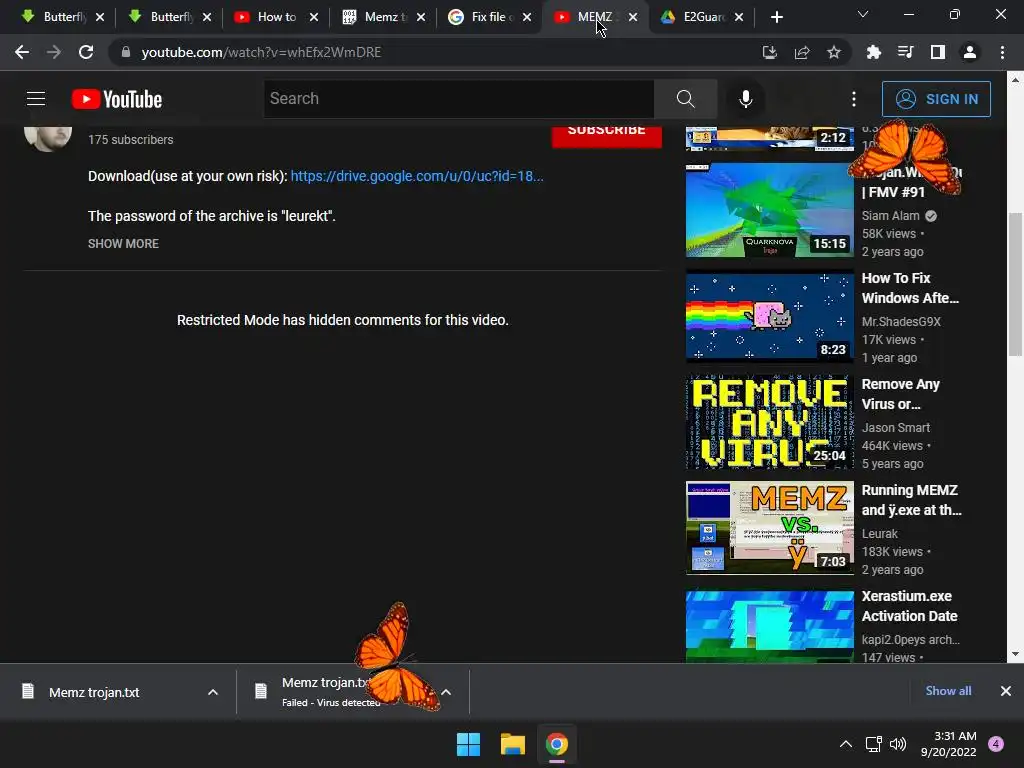Expand options for the failed Memz trojan.txt download

(446, 692)
